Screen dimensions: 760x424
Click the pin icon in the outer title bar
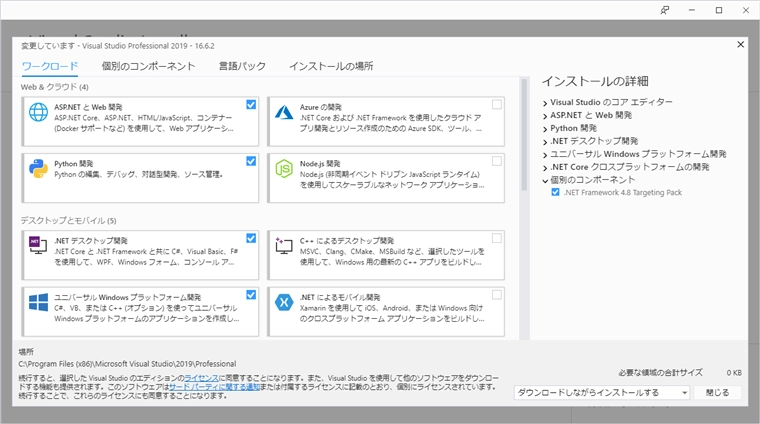pos(665,10)
